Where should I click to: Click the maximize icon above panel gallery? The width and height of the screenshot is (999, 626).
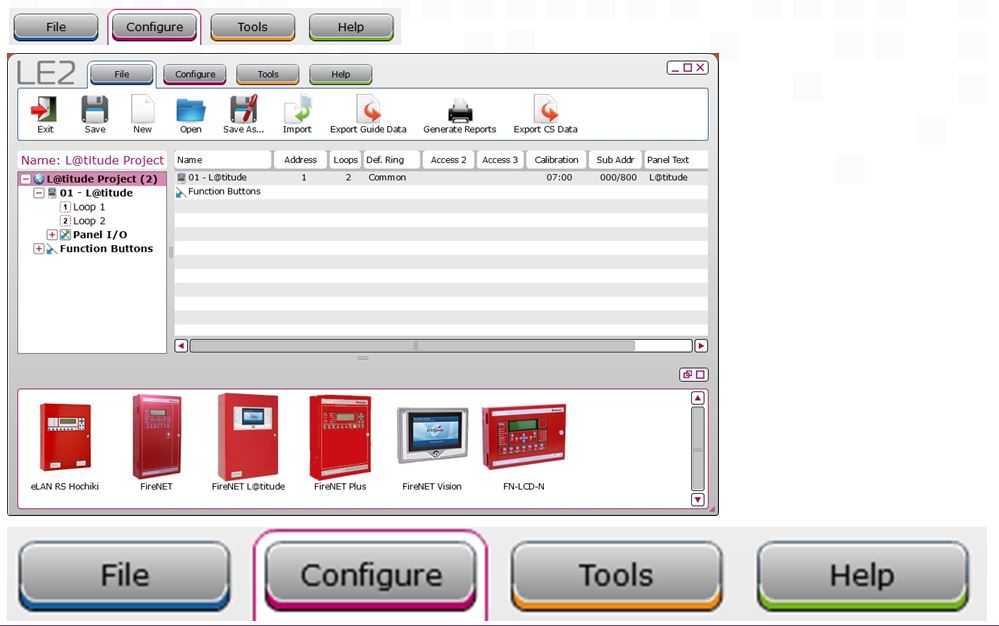pyautogui.click(x=700, y=374)
